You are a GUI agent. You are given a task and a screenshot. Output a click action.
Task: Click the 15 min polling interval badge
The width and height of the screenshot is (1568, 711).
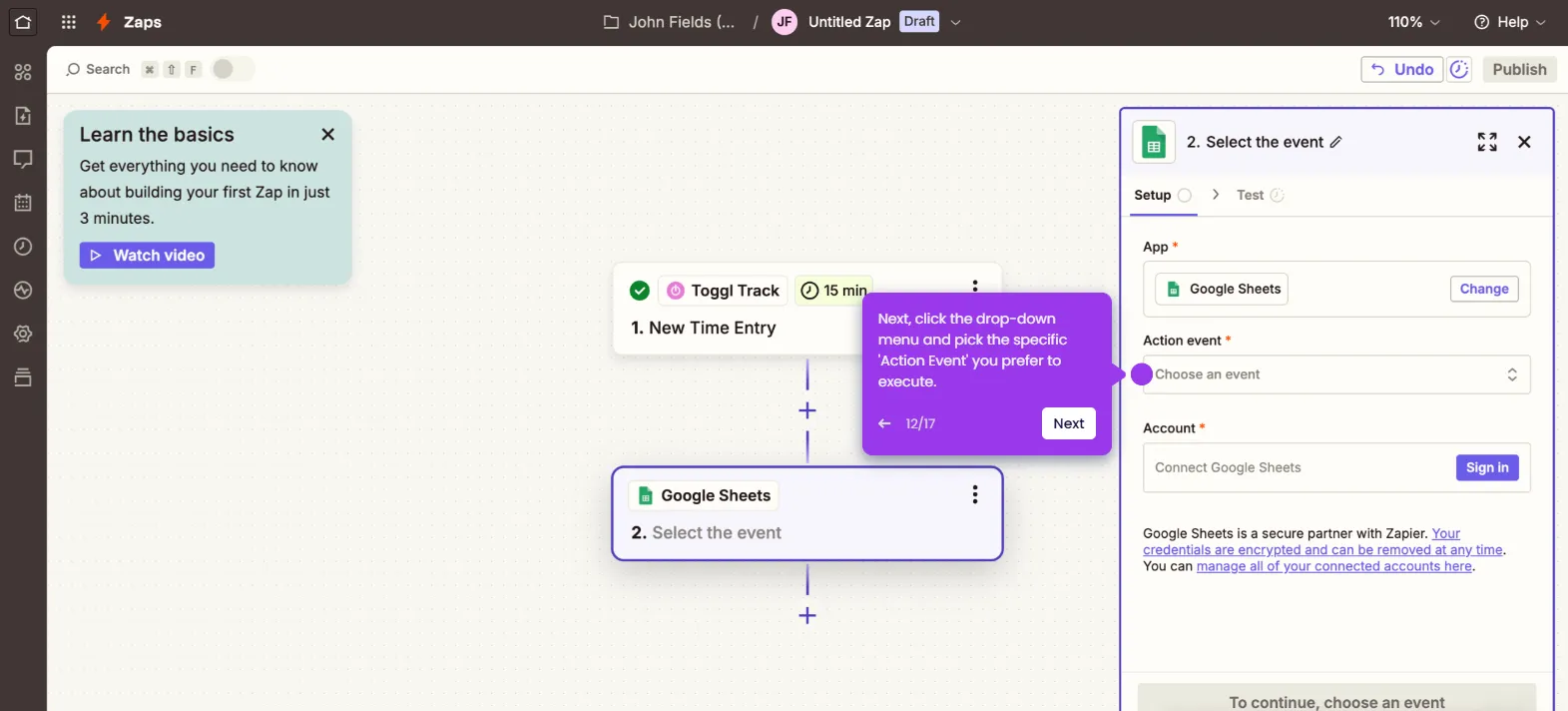point(833,291)
